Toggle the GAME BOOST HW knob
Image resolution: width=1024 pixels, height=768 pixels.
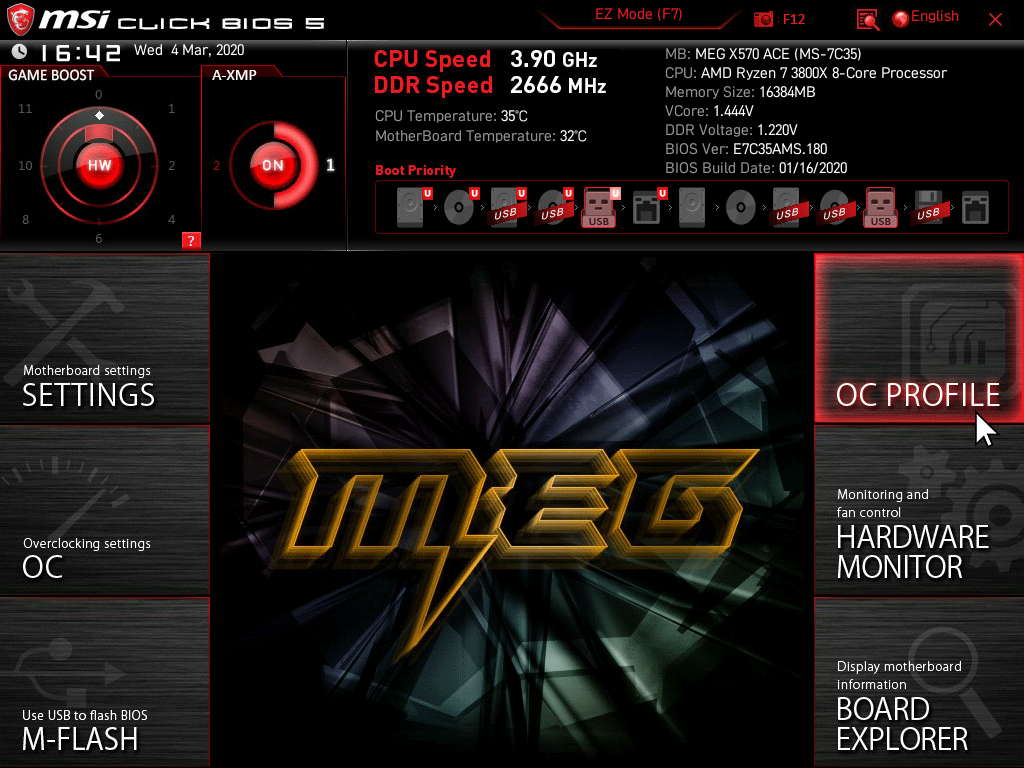(99, 165)
